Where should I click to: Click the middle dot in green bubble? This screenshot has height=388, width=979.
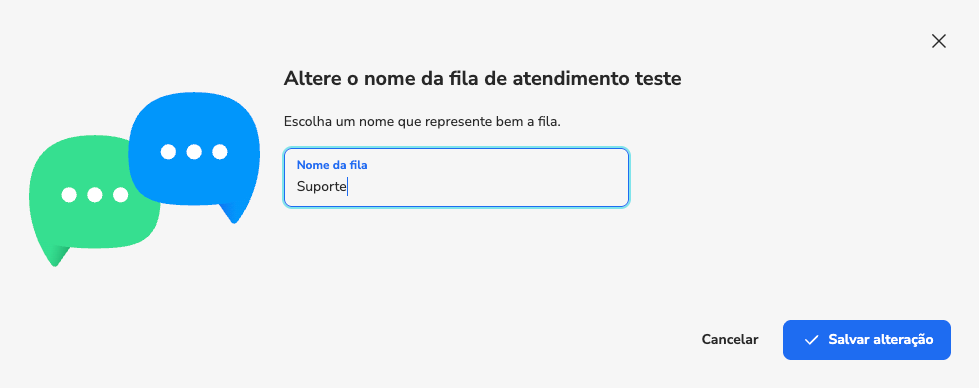tap(95, 195)
